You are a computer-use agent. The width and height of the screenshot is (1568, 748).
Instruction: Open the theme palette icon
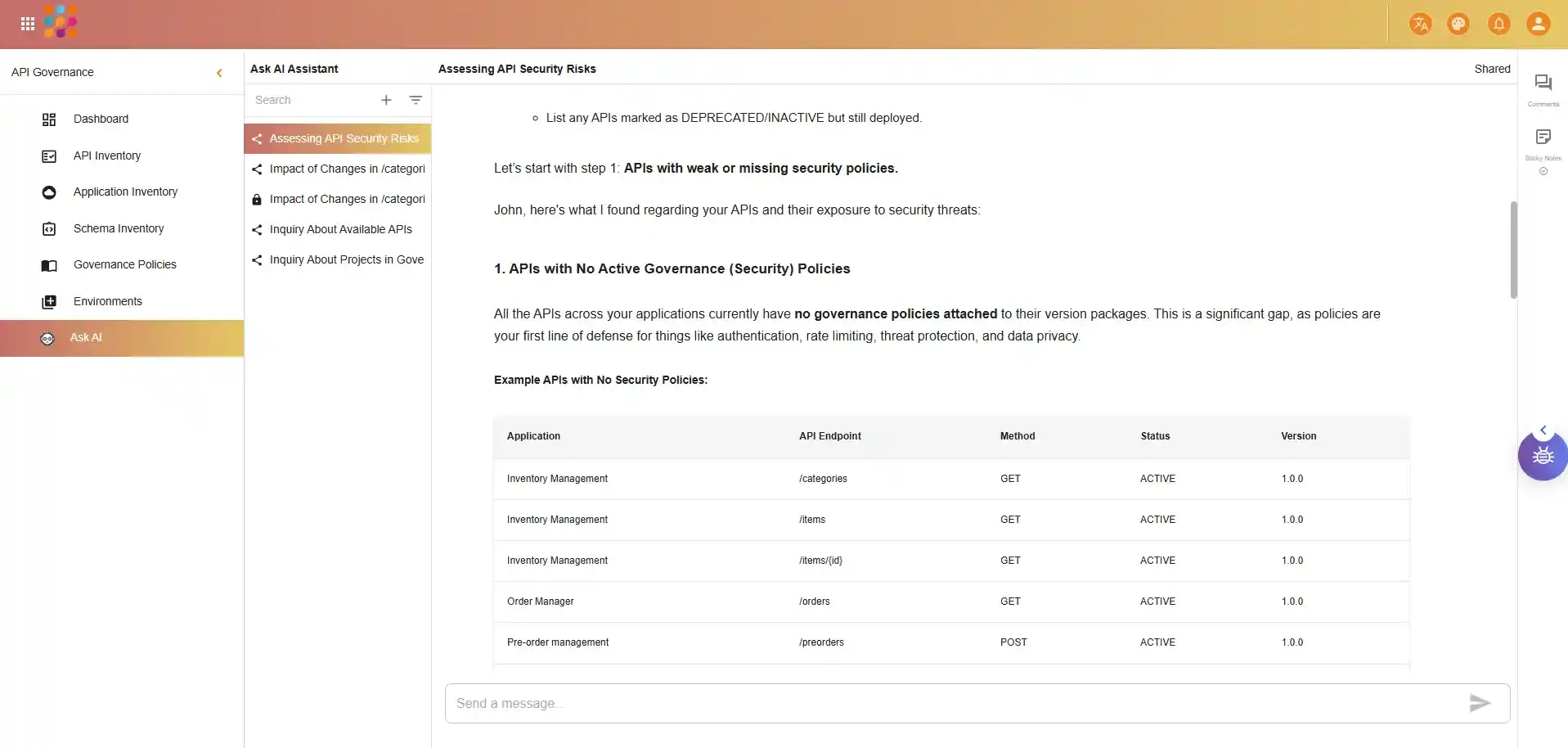(1458, 24)
